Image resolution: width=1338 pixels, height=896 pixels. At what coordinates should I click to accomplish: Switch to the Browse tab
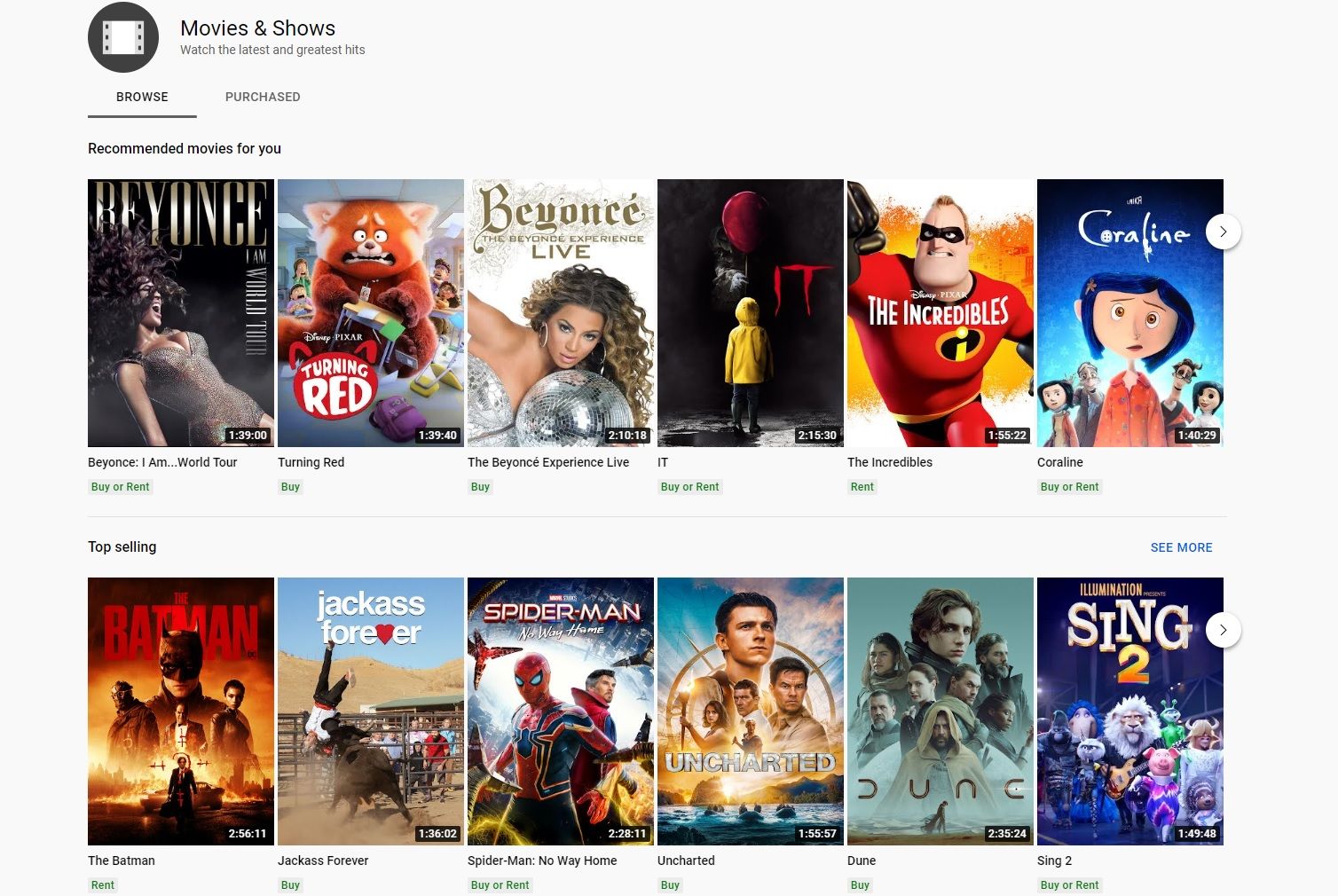(x=142, y=97)
